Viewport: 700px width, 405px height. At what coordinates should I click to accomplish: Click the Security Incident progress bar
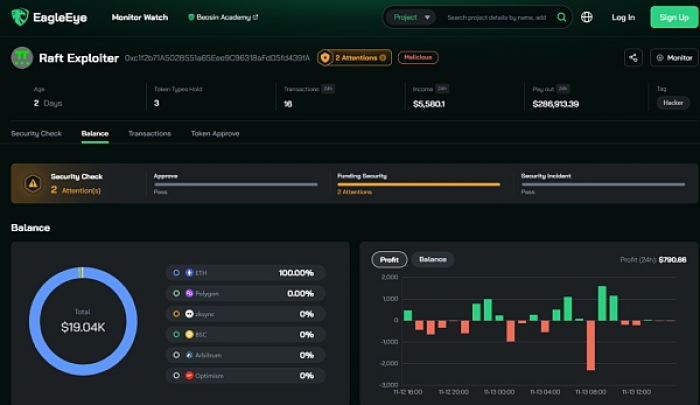tap(603, 184)
